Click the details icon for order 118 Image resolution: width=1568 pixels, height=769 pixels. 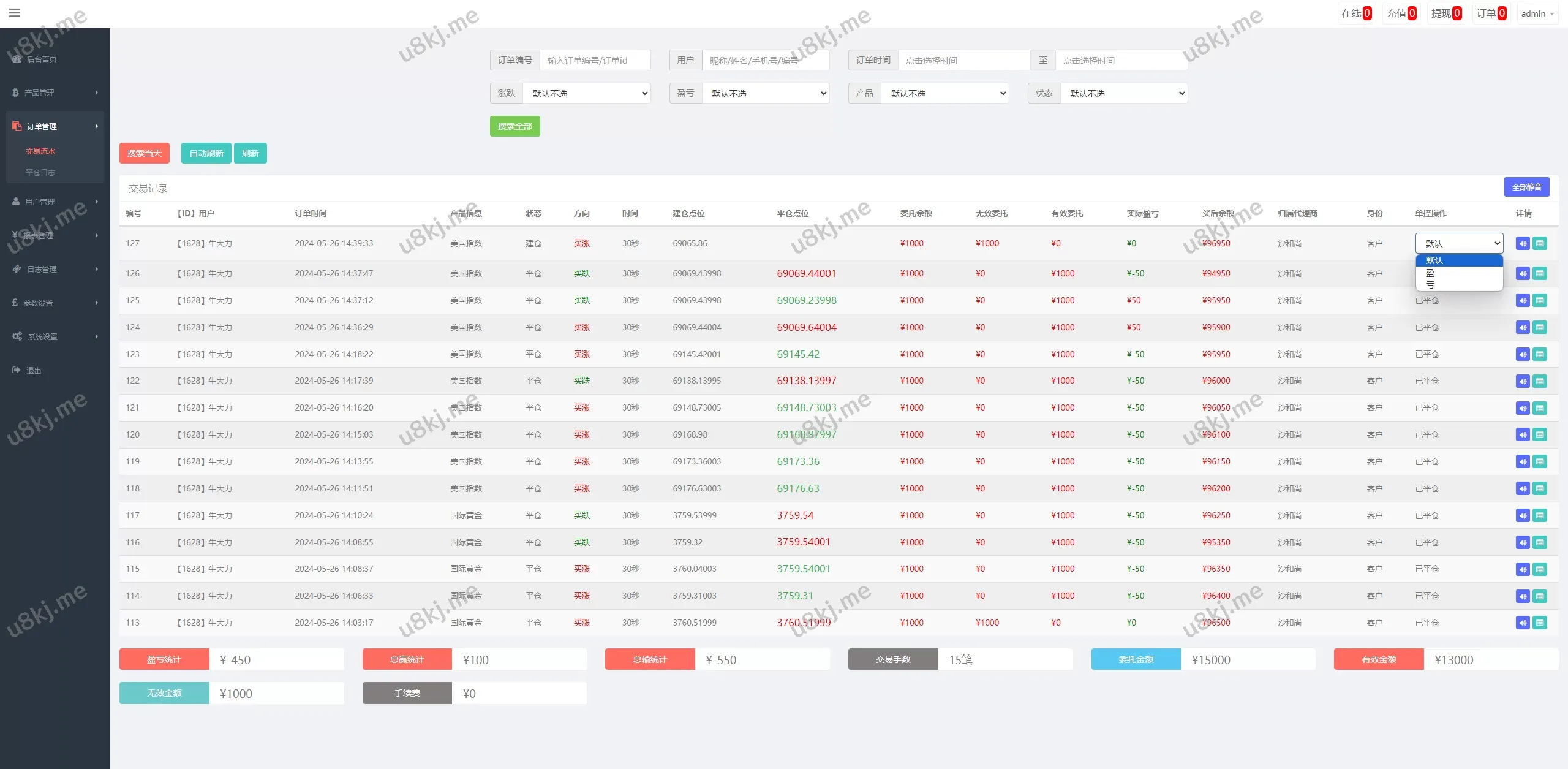click(1540, 489)
